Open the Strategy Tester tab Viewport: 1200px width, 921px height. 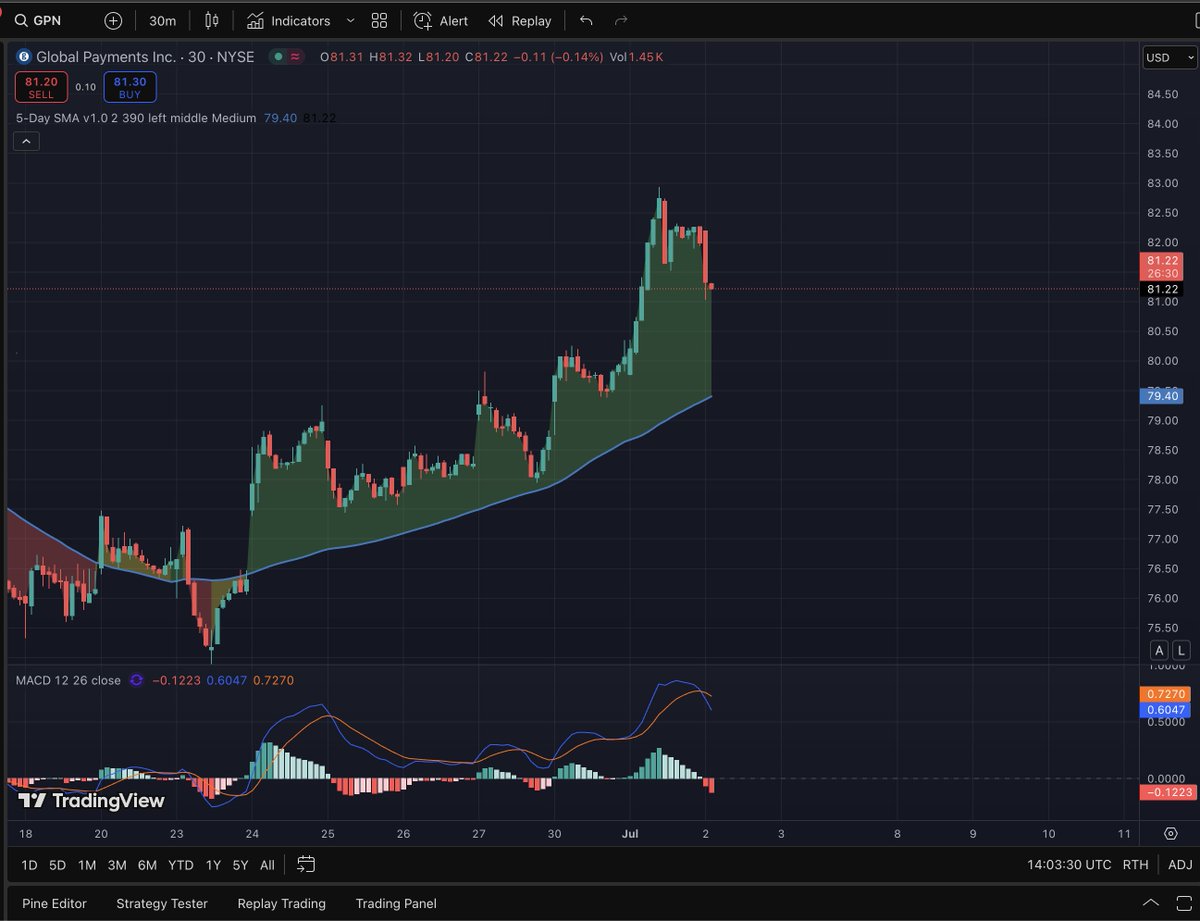[162, 903]
